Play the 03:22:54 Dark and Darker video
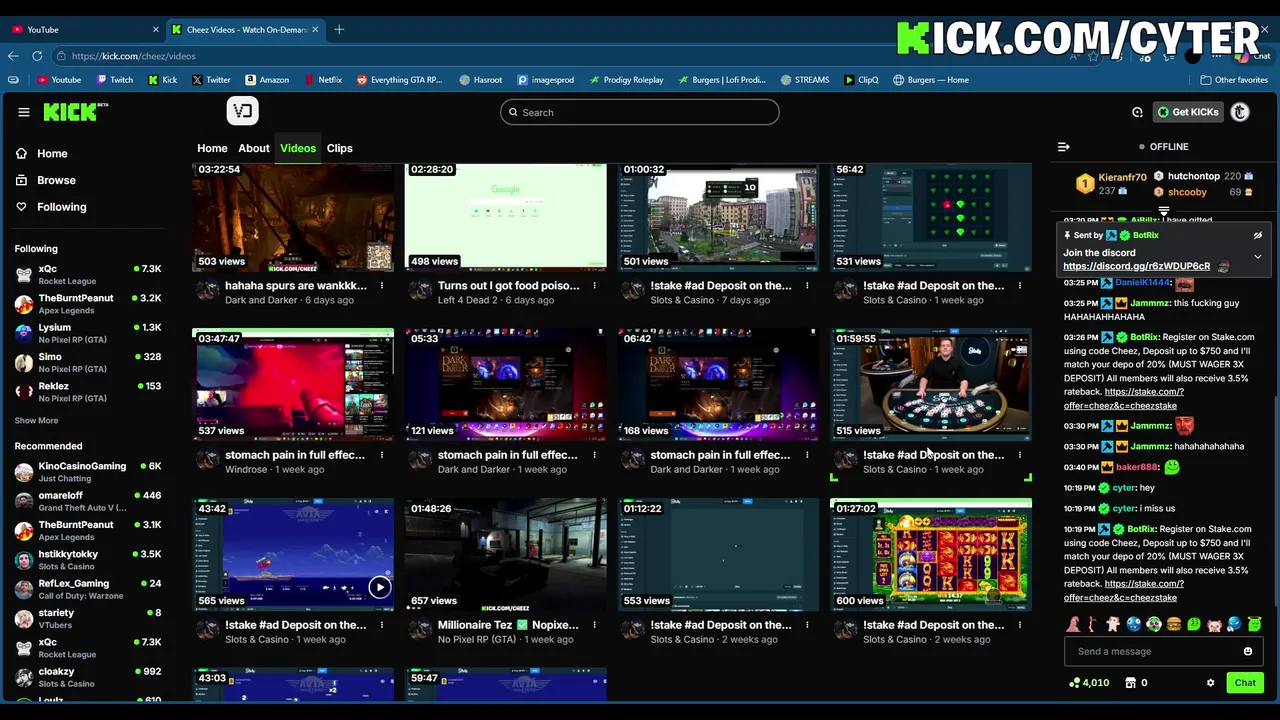The height and width of the screenshot is (720, 1280). click(293, 217)
